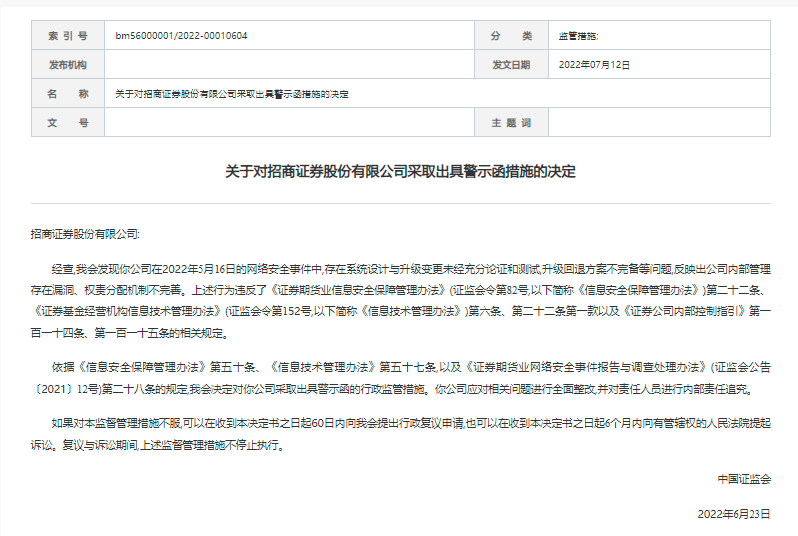The height and width of the screenshot is (536, 798).
Task: Click the 分类 label cell
Action: (x=511, y=36)
